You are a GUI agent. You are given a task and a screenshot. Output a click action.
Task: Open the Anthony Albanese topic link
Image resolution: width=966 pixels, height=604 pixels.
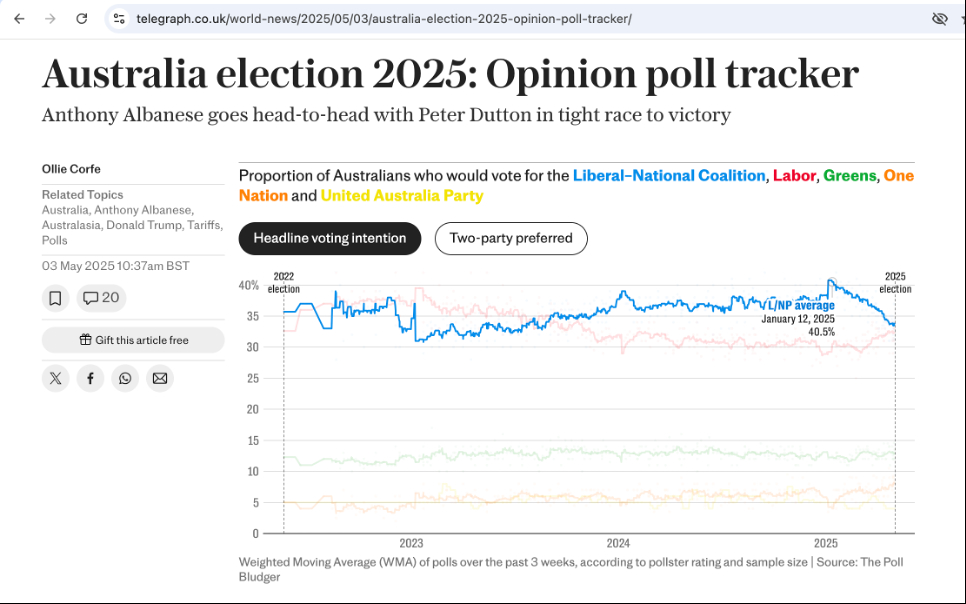146,210
